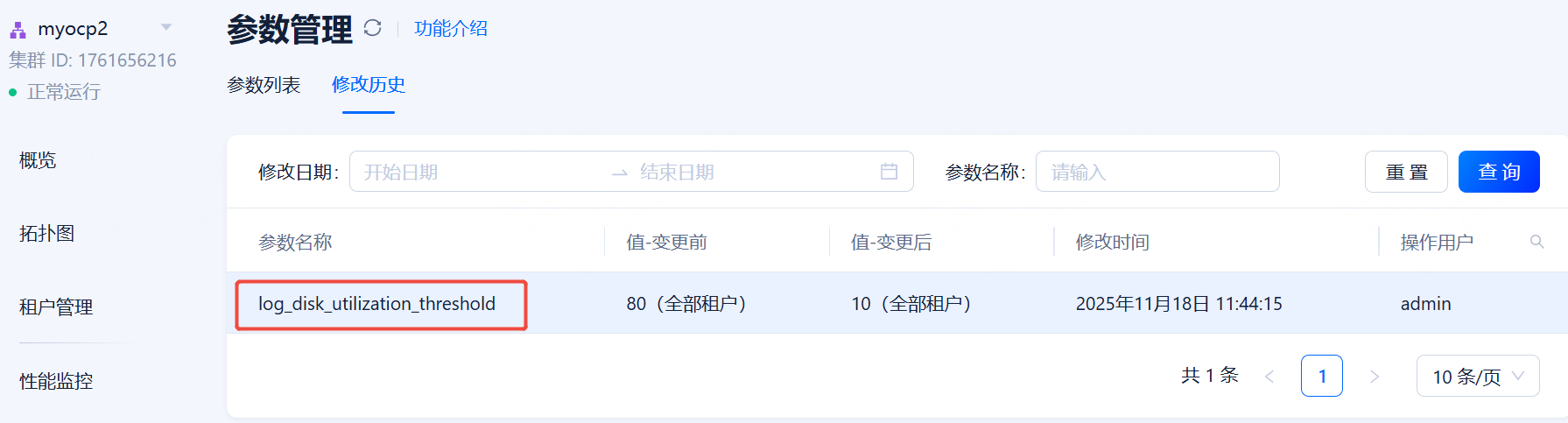Switch to 参数列表 tab
The height and width of the screenshot is (423, 1568).
[264, 85]
